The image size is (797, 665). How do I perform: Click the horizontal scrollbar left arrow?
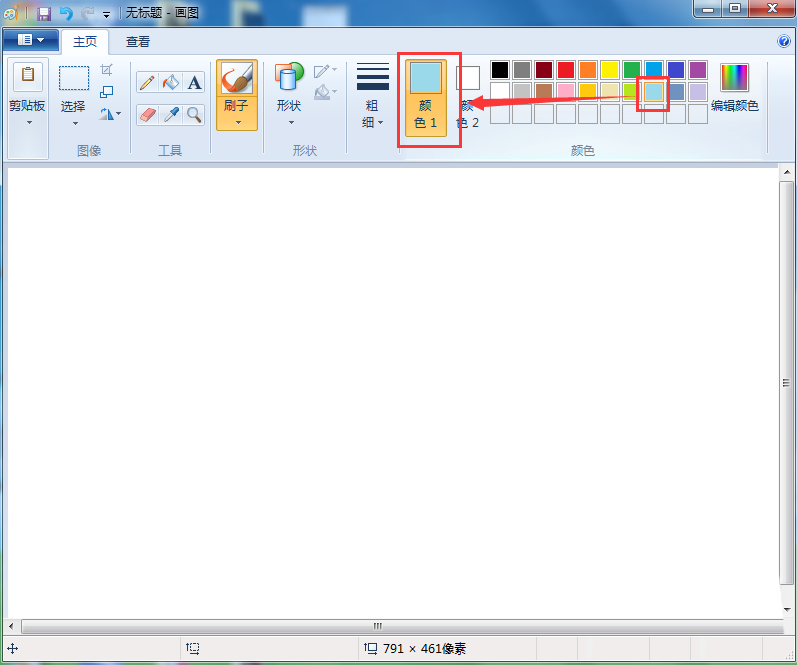pos(11,626)
